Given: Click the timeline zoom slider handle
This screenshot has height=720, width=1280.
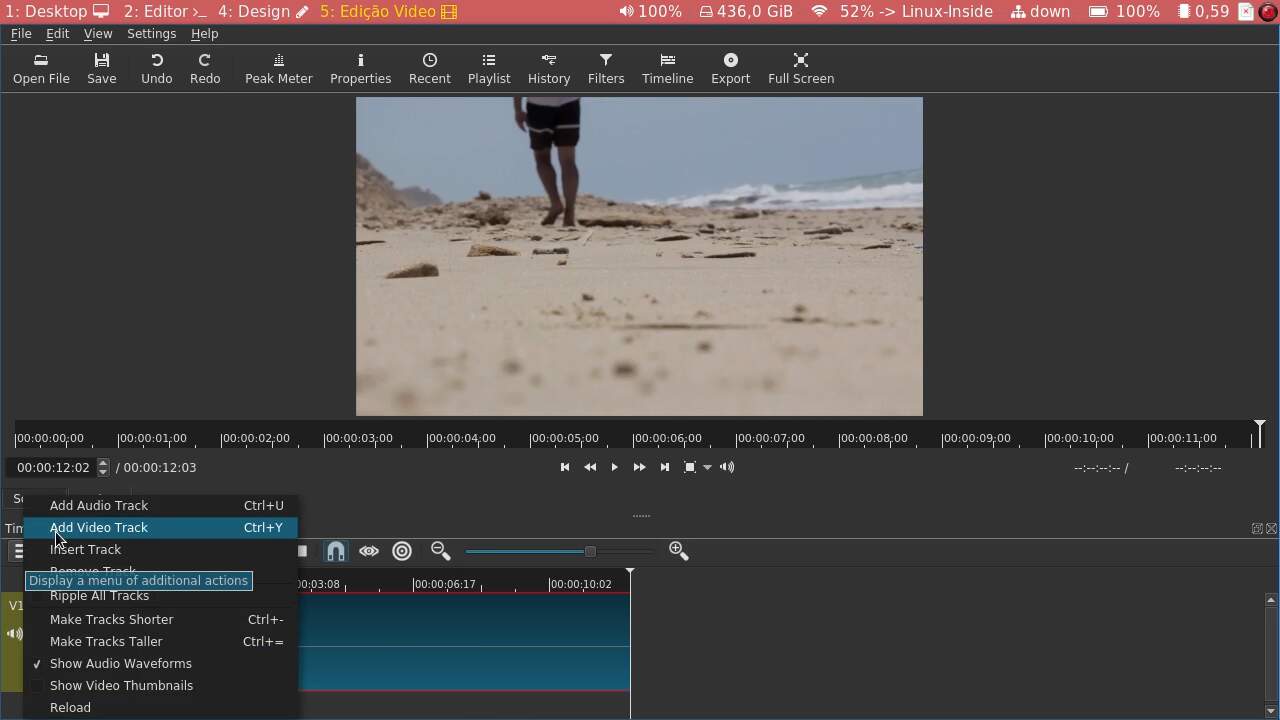Looking at the screenshot, I should [x=590, y=551].
